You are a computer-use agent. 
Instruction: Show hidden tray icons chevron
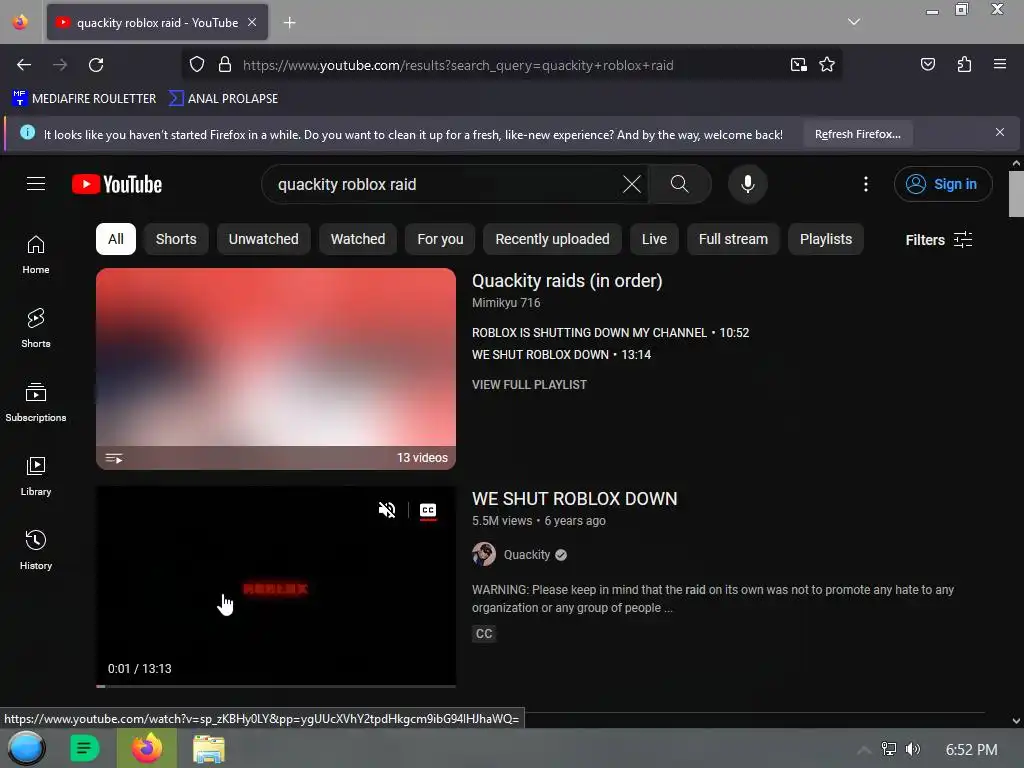coord(863,750)
